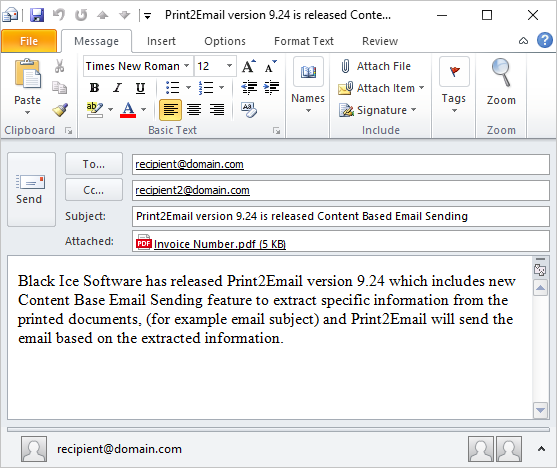Toggle italic formatting
557x468 pixels.
pyautogui.click(x=117, y=87)
